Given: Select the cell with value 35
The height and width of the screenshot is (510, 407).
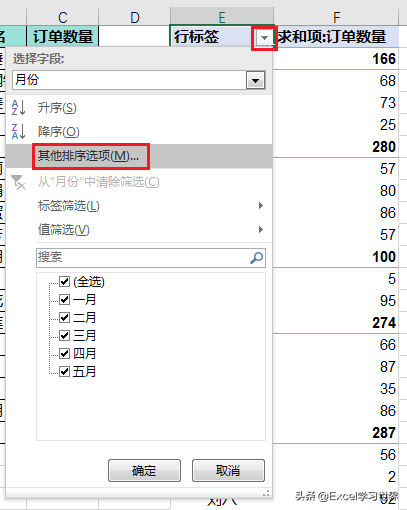Looking at the screenshot, I should tap(336, 389).
